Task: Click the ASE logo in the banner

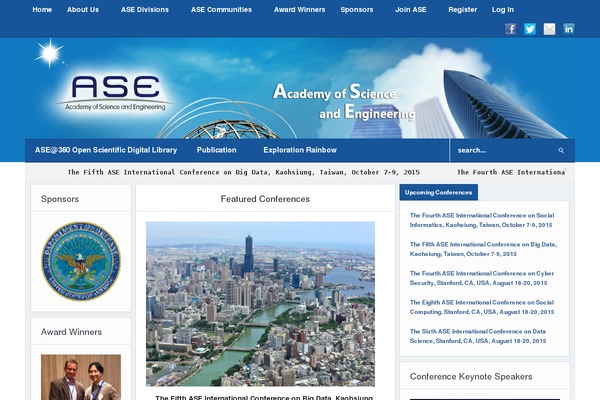Action: (x=115, y=93)
